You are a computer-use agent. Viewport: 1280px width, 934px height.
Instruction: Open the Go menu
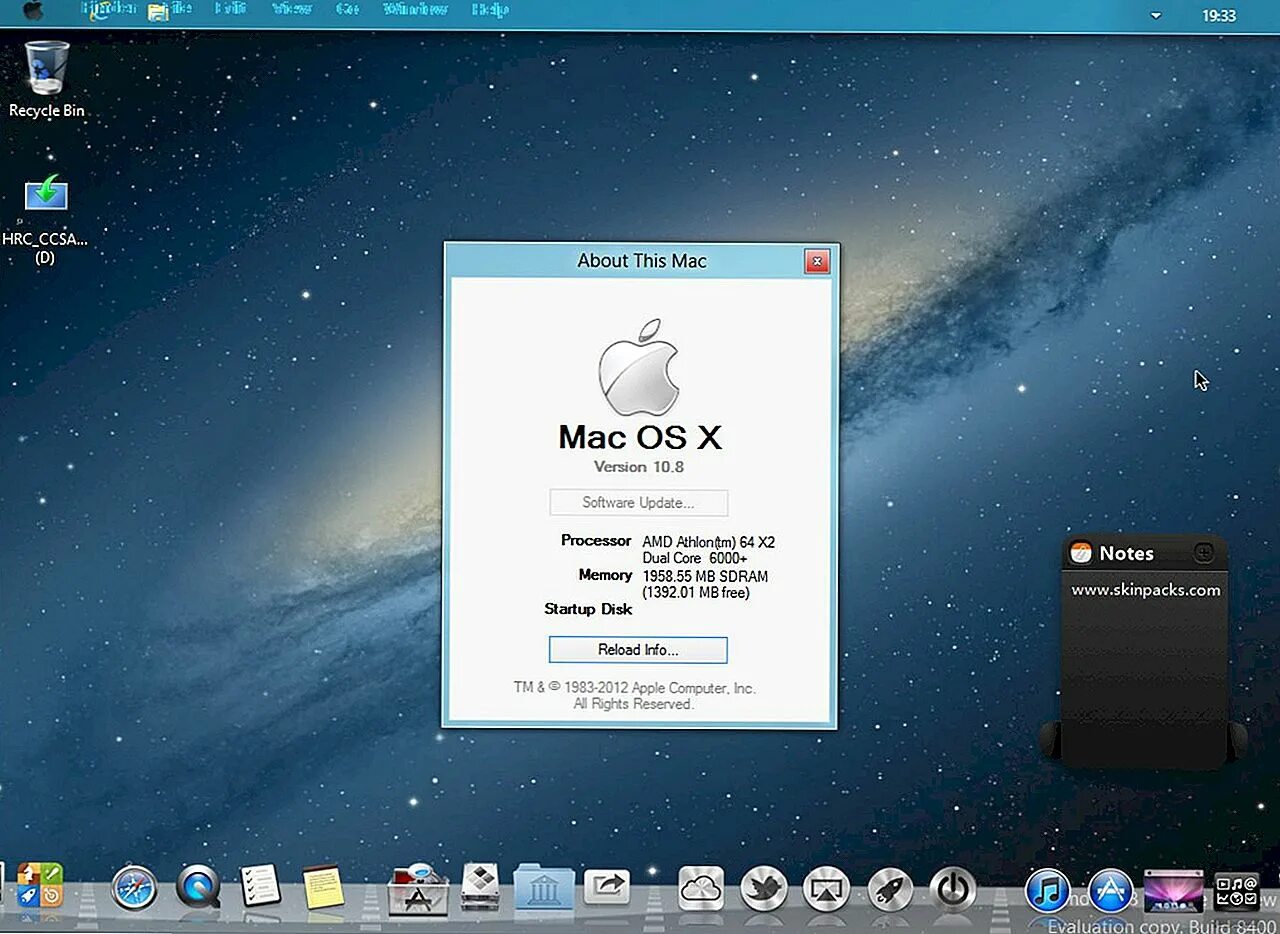tap(347, 9)
